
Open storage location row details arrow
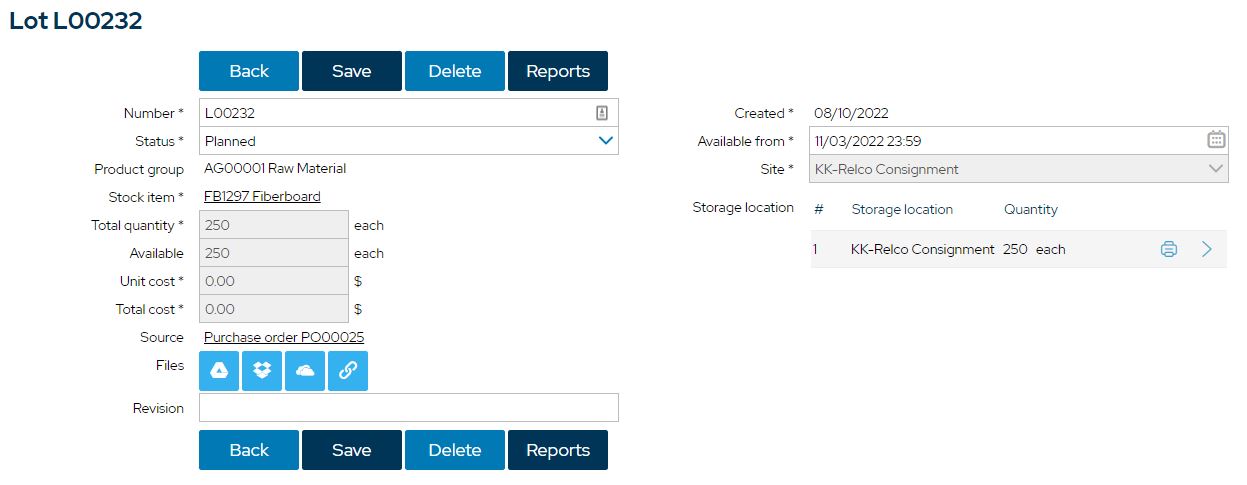(1206, 249)
